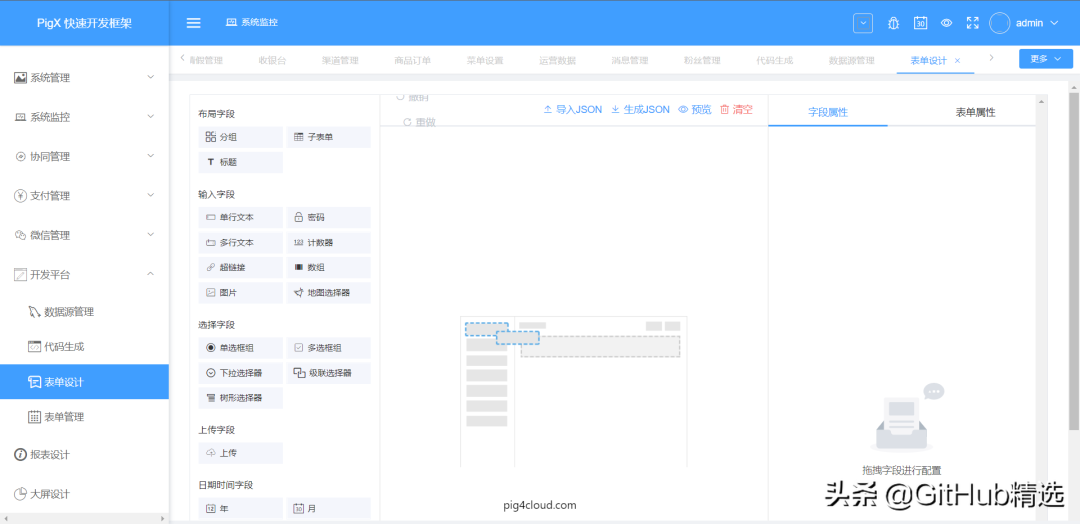Select the 计数器 input field

click(329, 243)
